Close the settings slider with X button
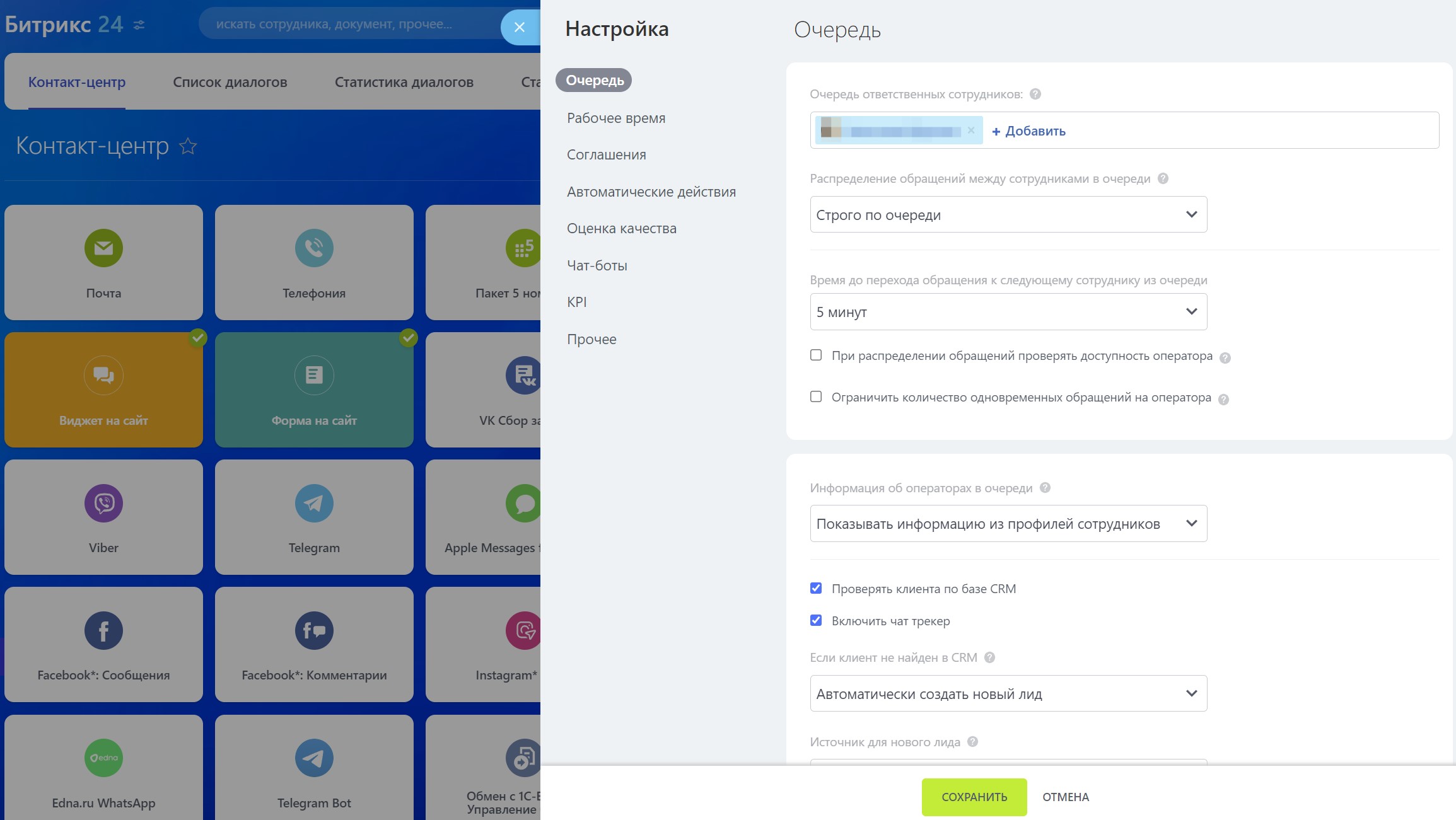 [x=519, y=27]
